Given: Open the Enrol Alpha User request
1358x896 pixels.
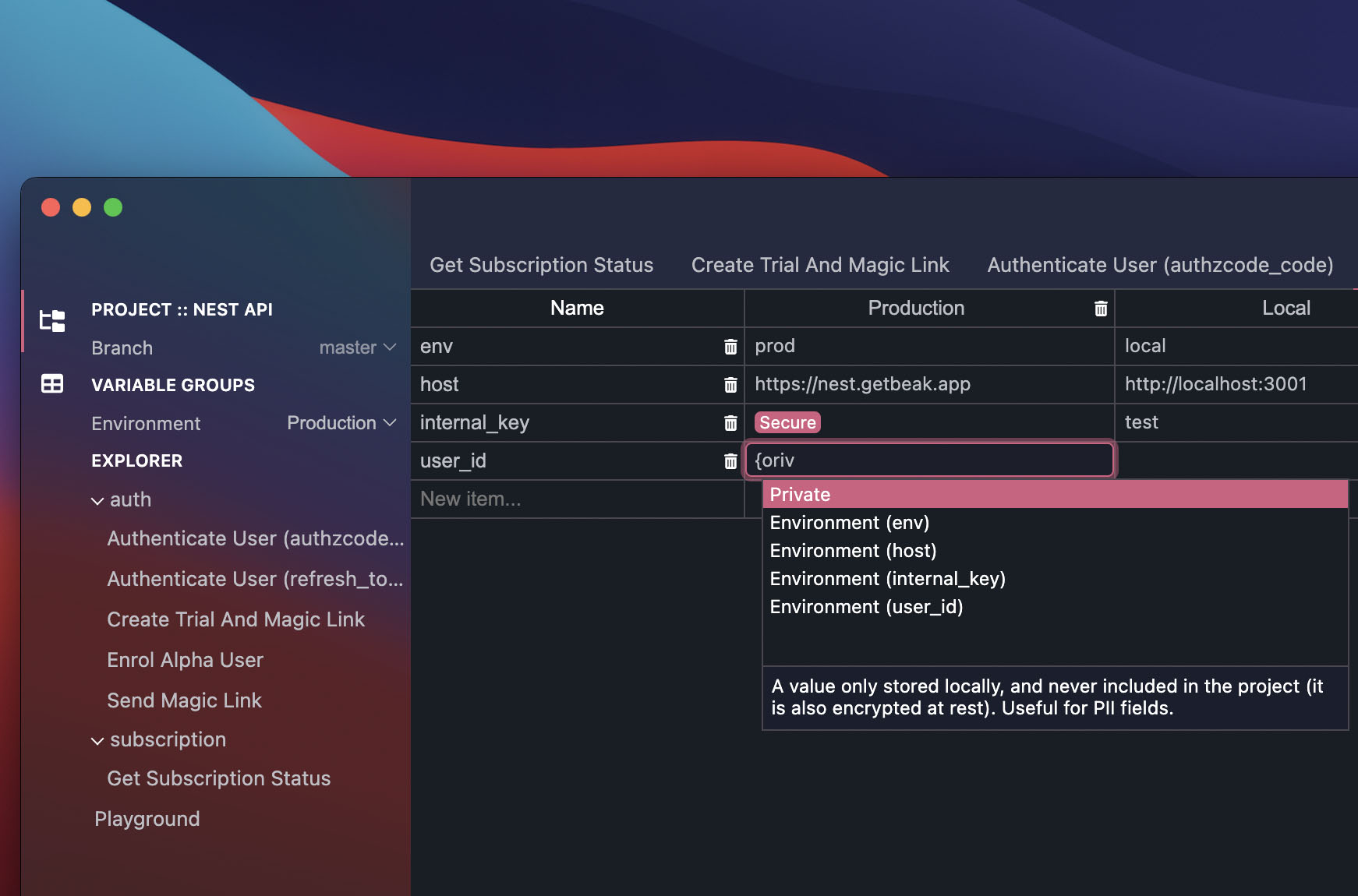Looking at the screenshot, I should 185,659.
